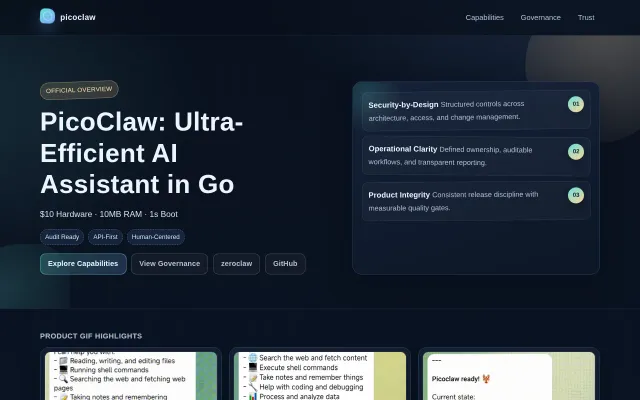Click the Explore Capabilities button
This screenshot has width=640, height=400.
[x=83, y=264]
